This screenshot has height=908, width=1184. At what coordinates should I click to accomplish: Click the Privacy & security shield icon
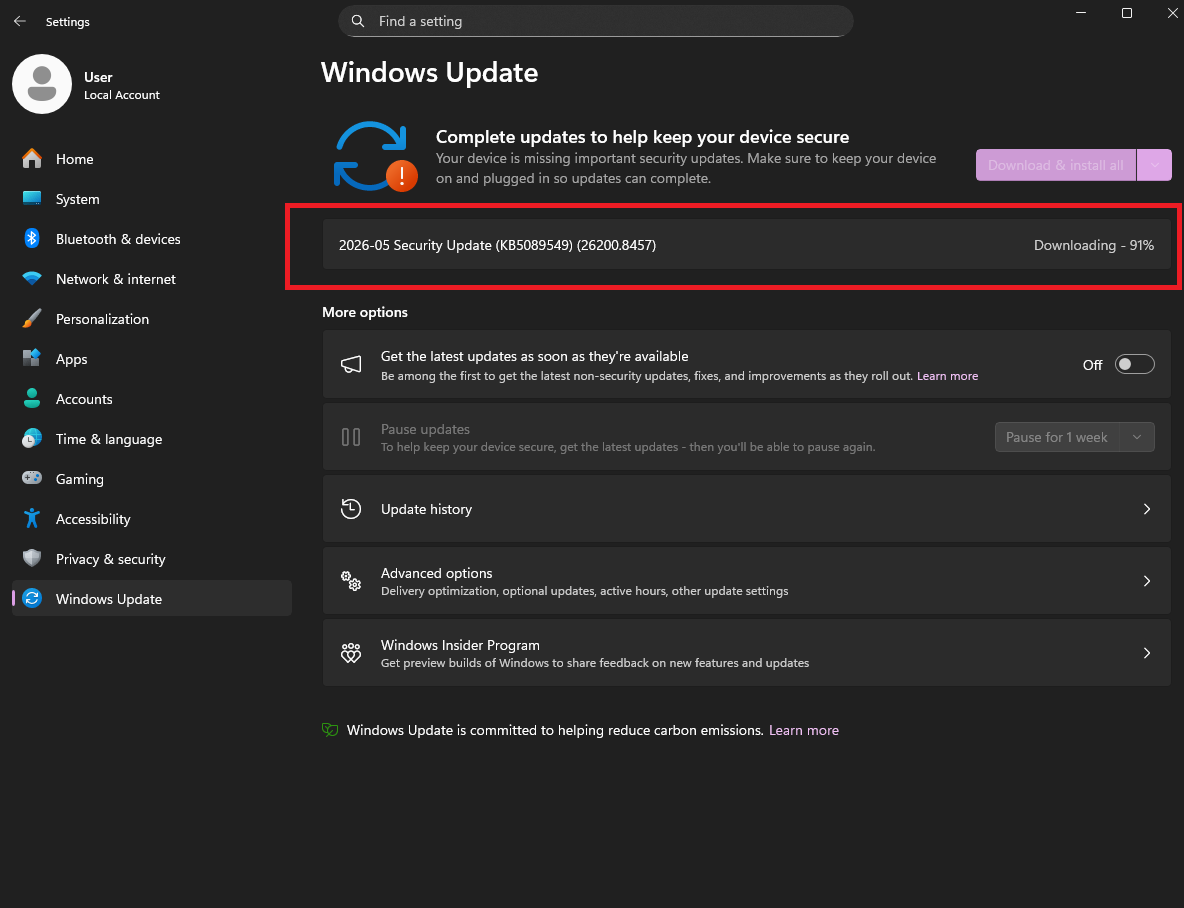[32, 558]
